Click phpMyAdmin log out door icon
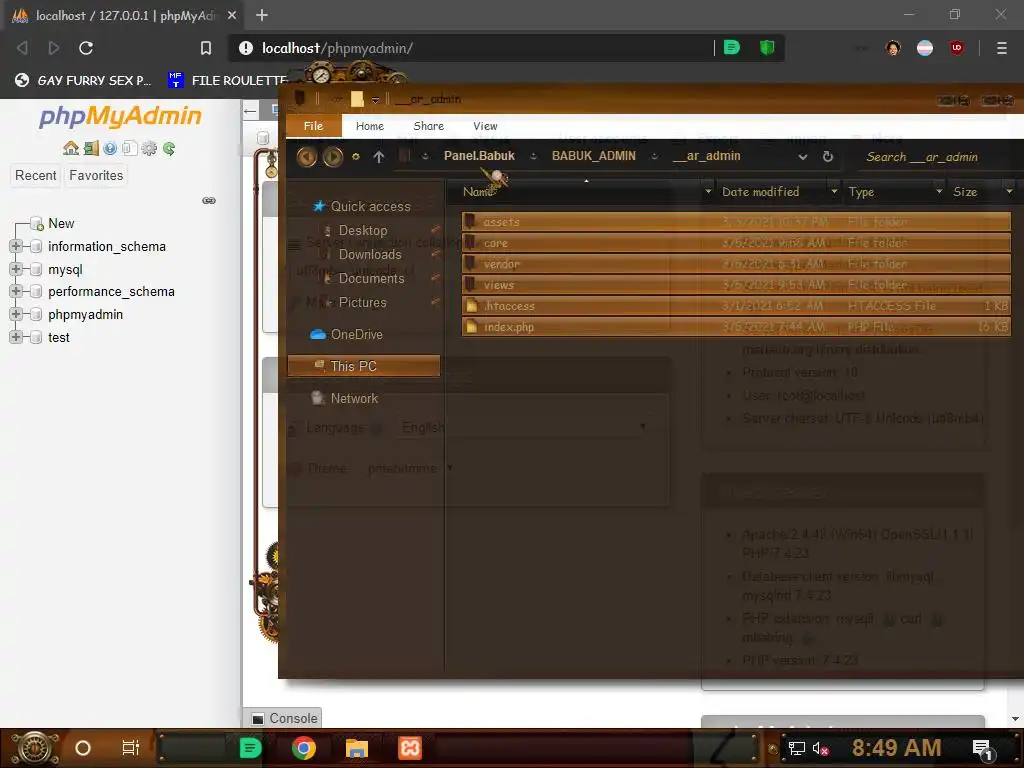This screenshot has width=1024, height=768. [x=91, y=148]
